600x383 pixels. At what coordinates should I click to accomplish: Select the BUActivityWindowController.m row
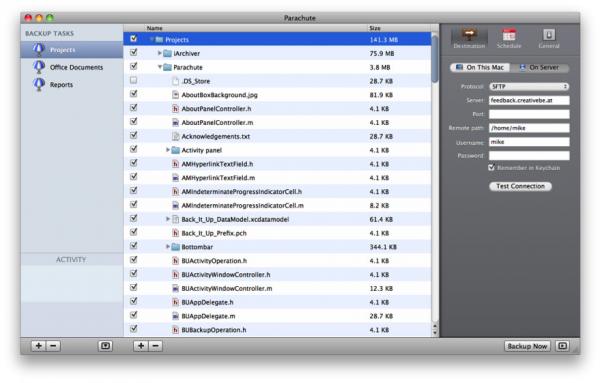pyautogui.click(x=277, y=288)
